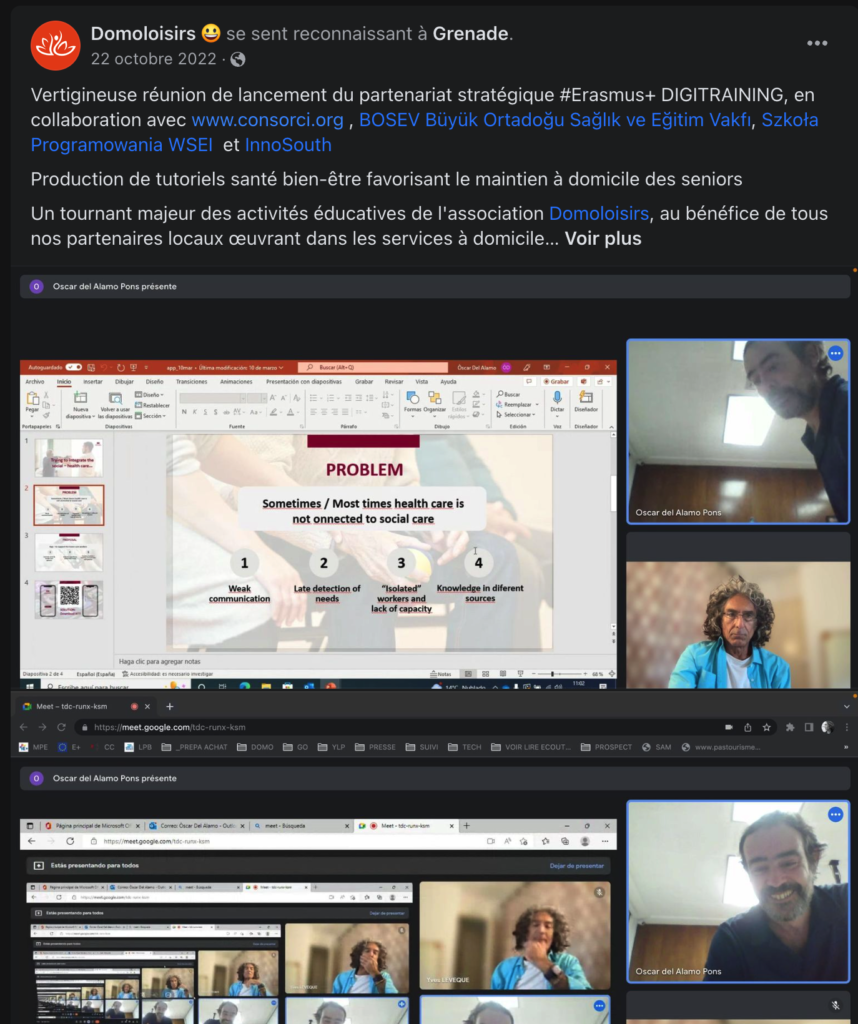Screen dimensions: 858x1024
Task: Open the new tab plus in dark Chrome
Action: click(170, 707)
